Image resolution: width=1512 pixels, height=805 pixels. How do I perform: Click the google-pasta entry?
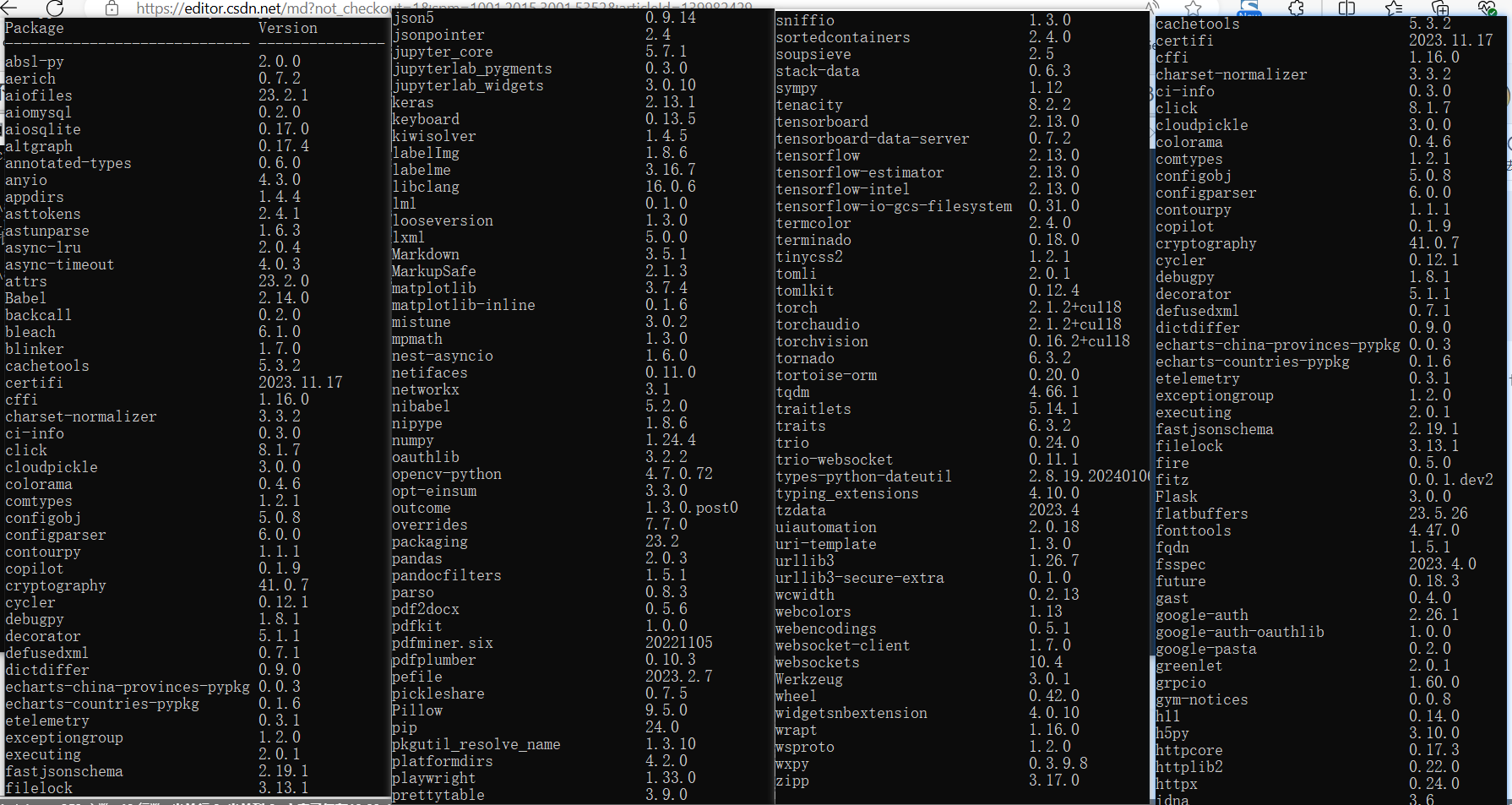(1206, 649)
